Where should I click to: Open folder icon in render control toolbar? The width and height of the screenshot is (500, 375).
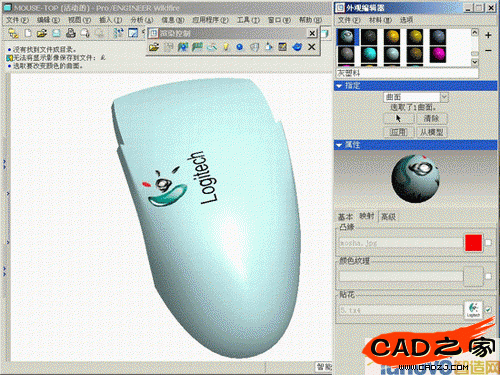154,47
